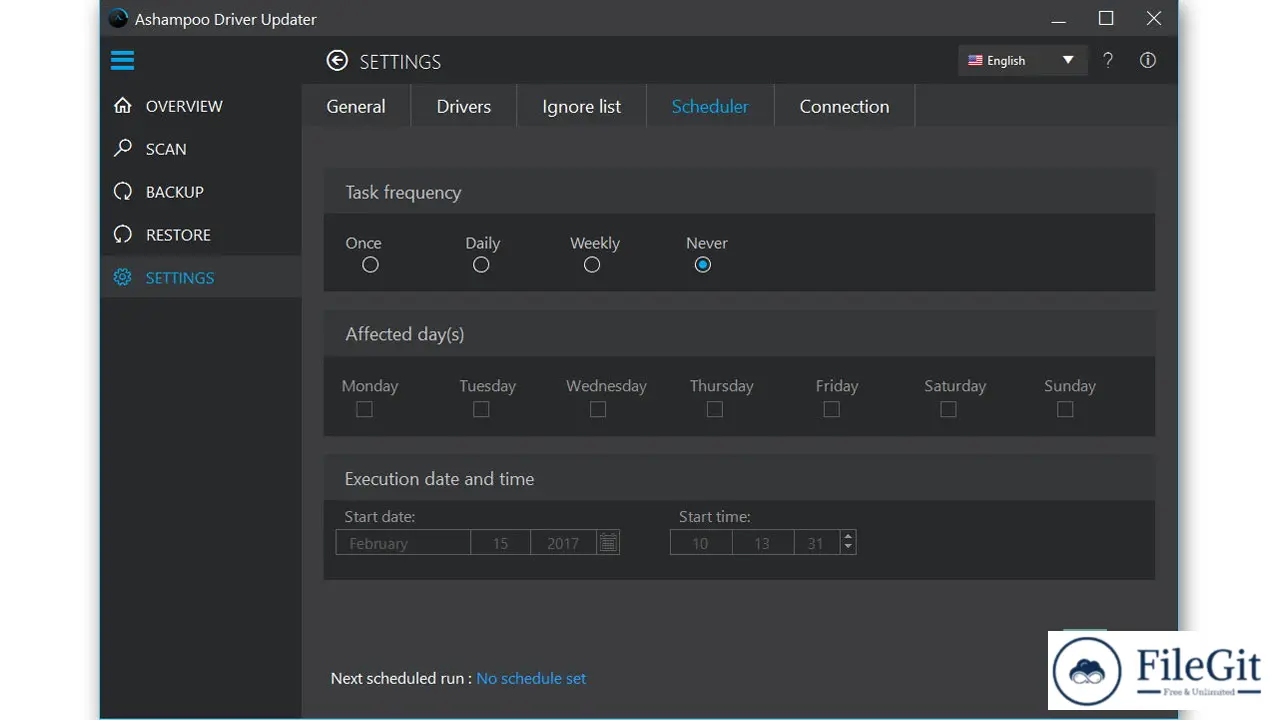Go to SCAN in sidebar

(x=201, y=149)
